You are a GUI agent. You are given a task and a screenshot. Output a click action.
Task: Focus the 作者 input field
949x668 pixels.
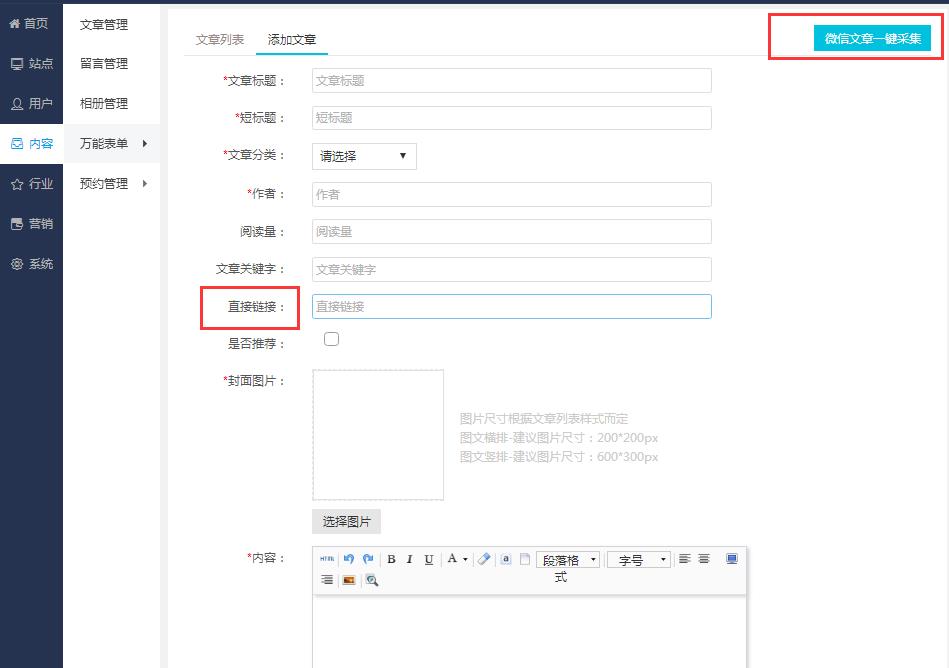tap(511, 194)
